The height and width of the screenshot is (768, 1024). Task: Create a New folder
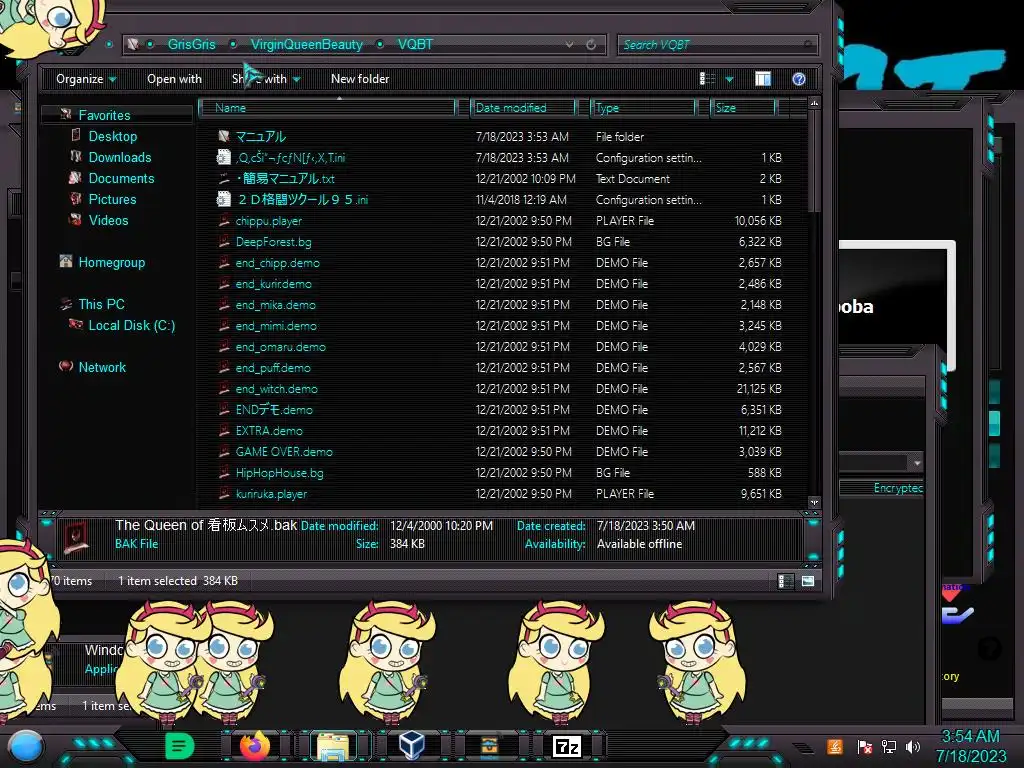(x=360, y=79)
